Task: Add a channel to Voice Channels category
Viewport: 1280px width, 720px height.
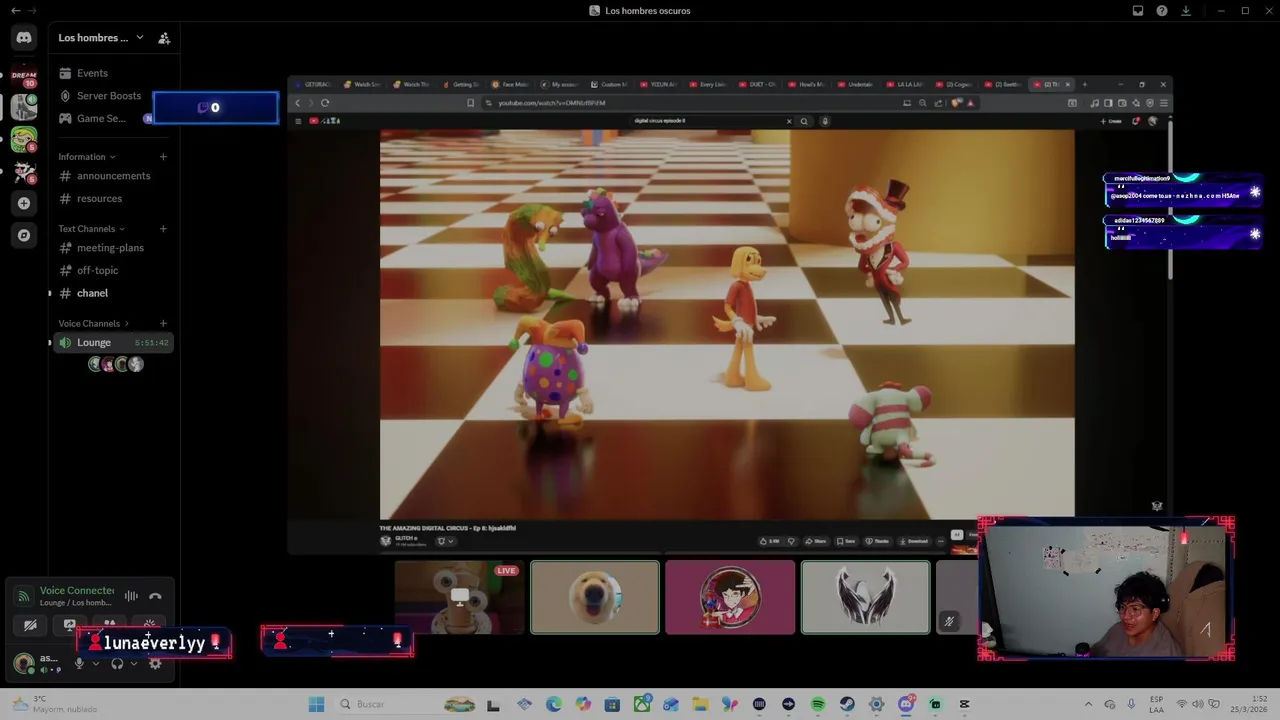Action: 163,324
